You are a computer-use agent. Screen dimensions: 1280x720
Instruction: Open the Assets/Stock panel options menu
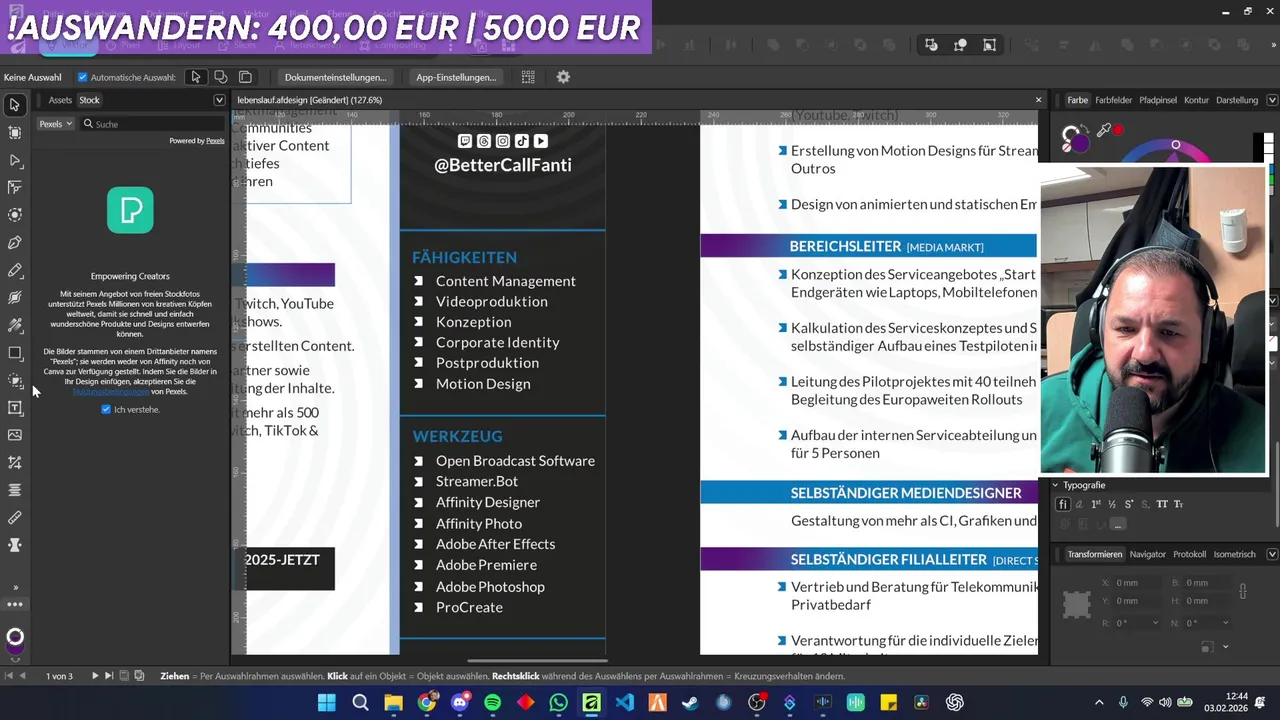click(219, 100)
